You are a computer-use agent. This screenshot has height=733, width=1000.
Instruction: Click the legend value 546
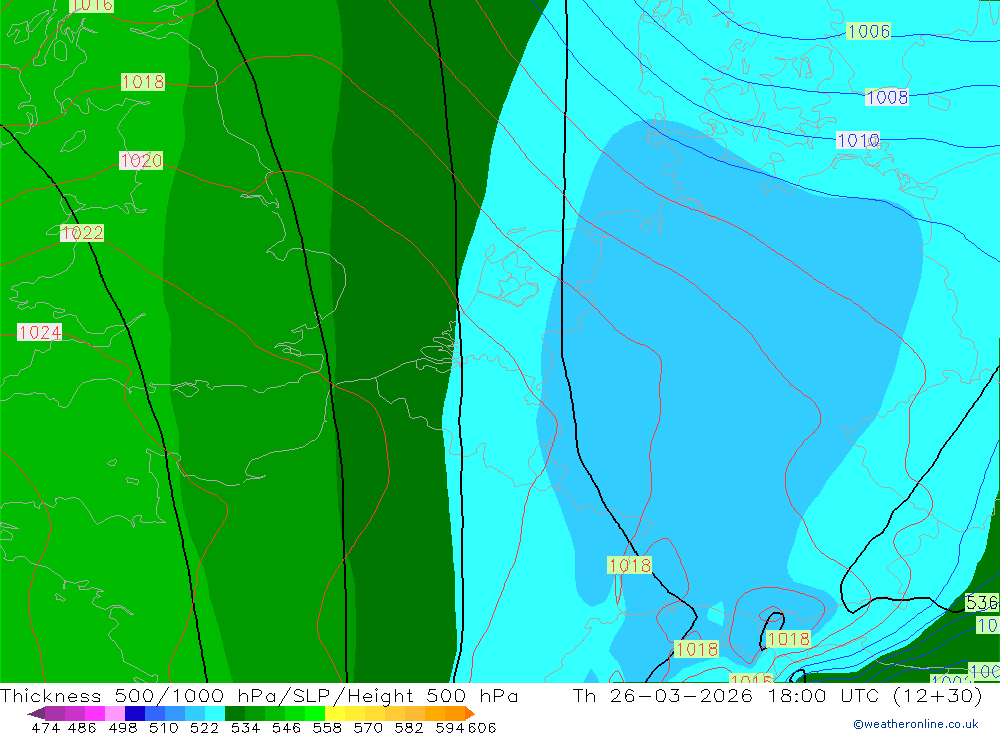[x=286, y=727]
